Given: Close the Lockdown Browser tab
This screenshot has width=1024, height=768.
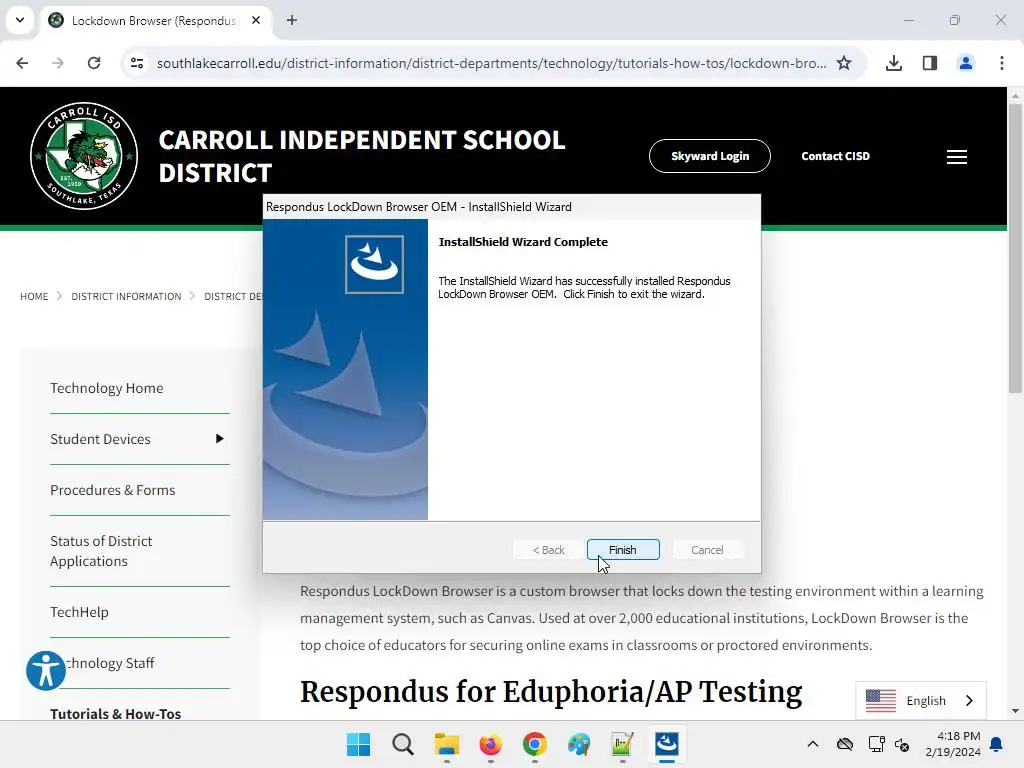Looking at the screenshot, I should (256, 20).
